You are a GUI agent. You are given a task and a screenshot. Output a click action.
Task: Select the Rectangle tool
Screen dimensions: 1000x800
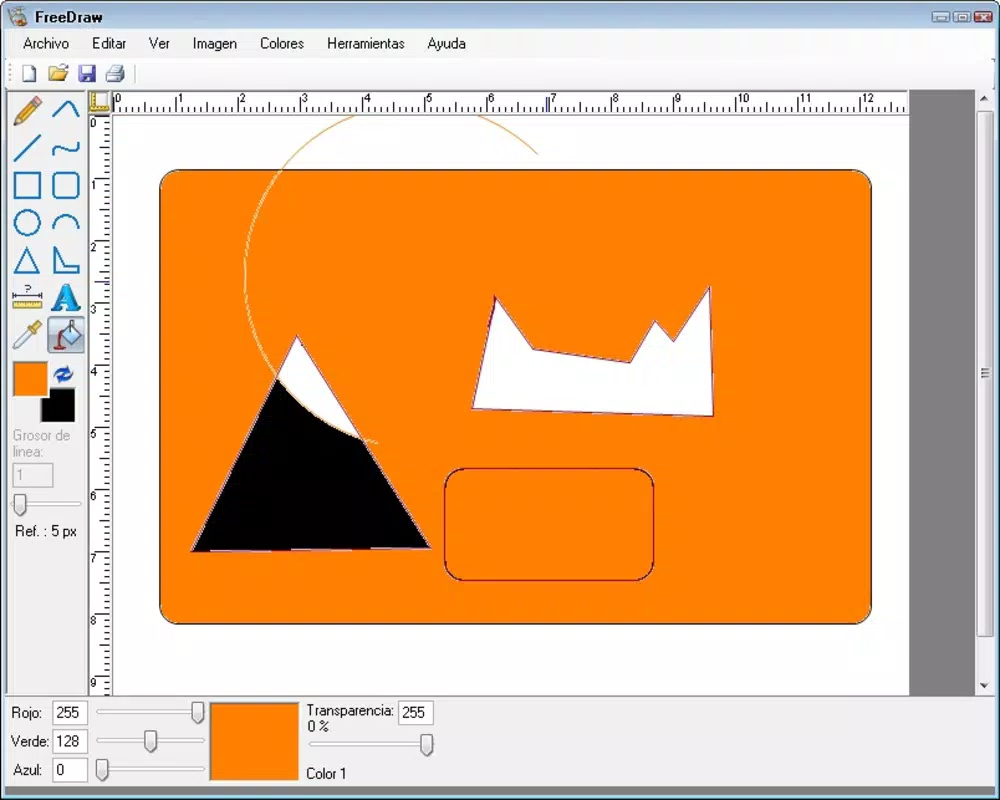coord(27,186)
